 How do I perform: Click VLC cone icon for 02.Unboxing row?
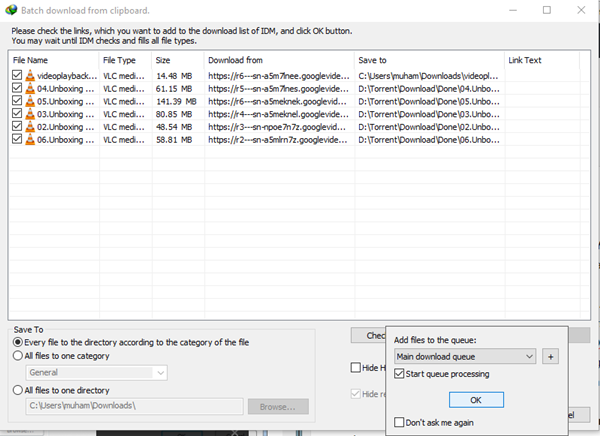pos(30,127)
